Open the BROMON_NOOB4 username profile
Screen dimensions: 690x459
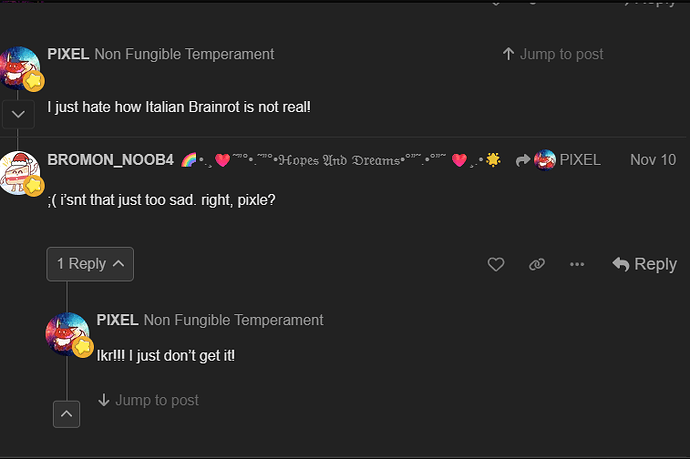(110, 160)
